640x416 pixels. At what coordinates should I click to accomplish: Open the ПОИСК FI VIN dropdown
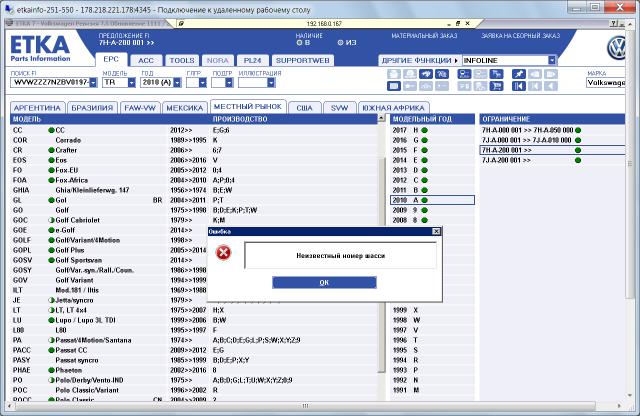pos(93,82)
